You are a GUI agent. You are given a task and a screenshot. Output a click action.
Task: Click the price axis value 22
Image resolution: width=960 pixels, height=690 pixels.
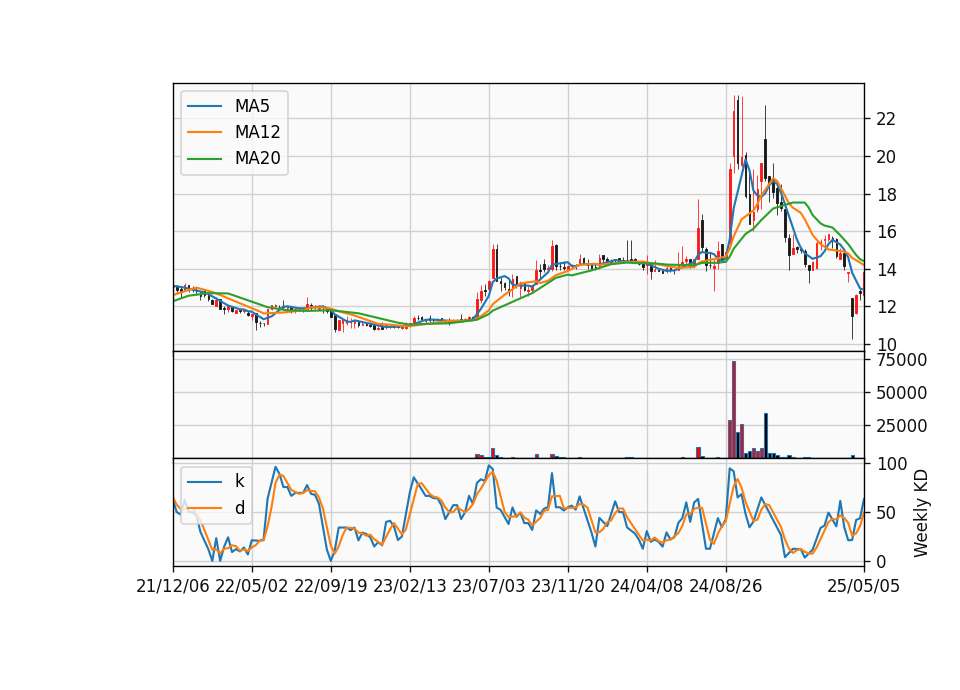pyautogui.click(x=886, y=119)
